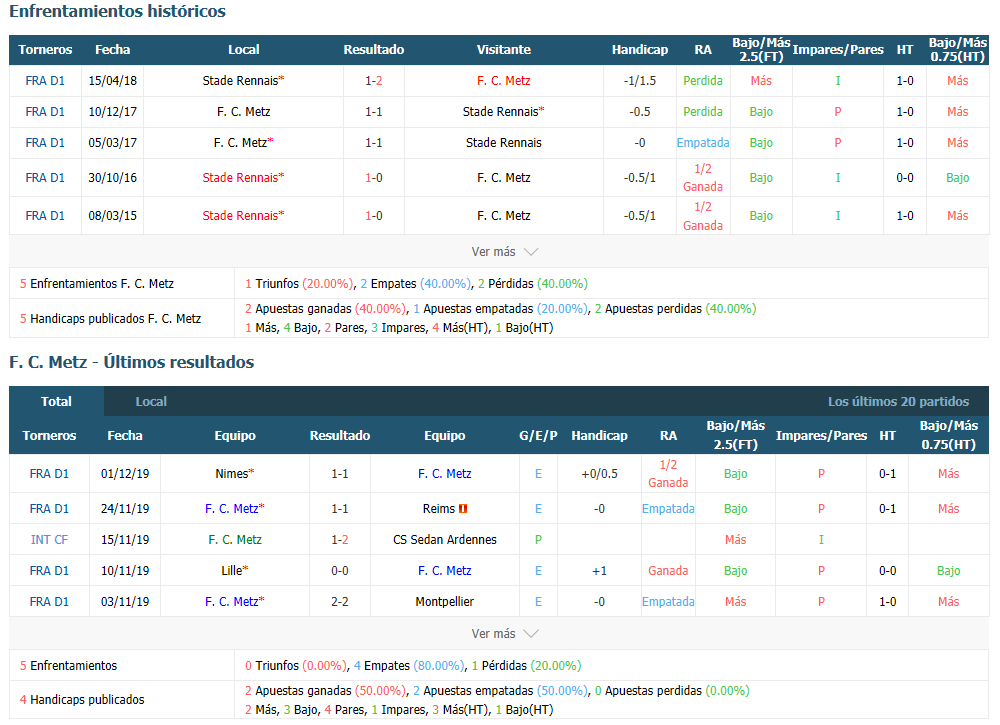This screenshot has width=1000, height=725.
Task: Click CS Sedan Ardennes team name
Action: pyautogui.click(x=445, y=539)
